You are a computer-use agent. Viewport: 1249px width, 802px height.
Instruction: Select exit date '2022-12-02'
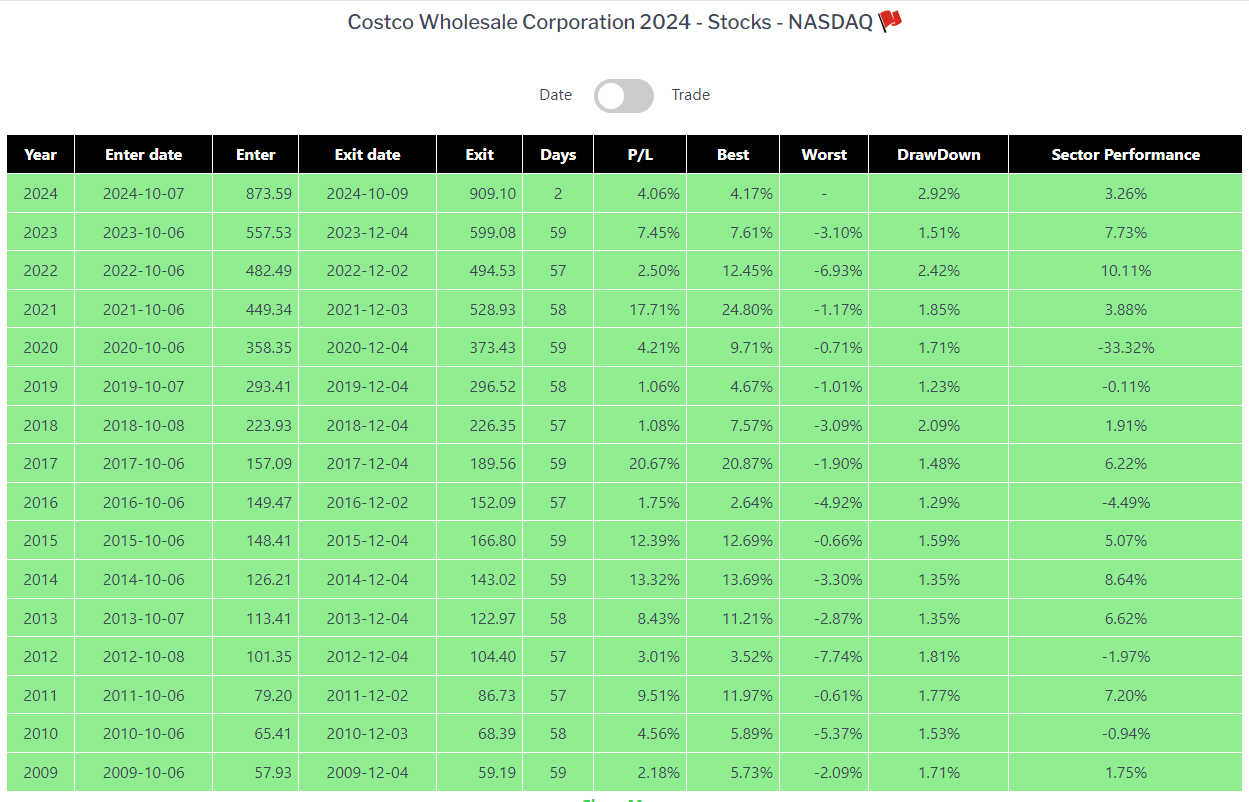(368, 271)
